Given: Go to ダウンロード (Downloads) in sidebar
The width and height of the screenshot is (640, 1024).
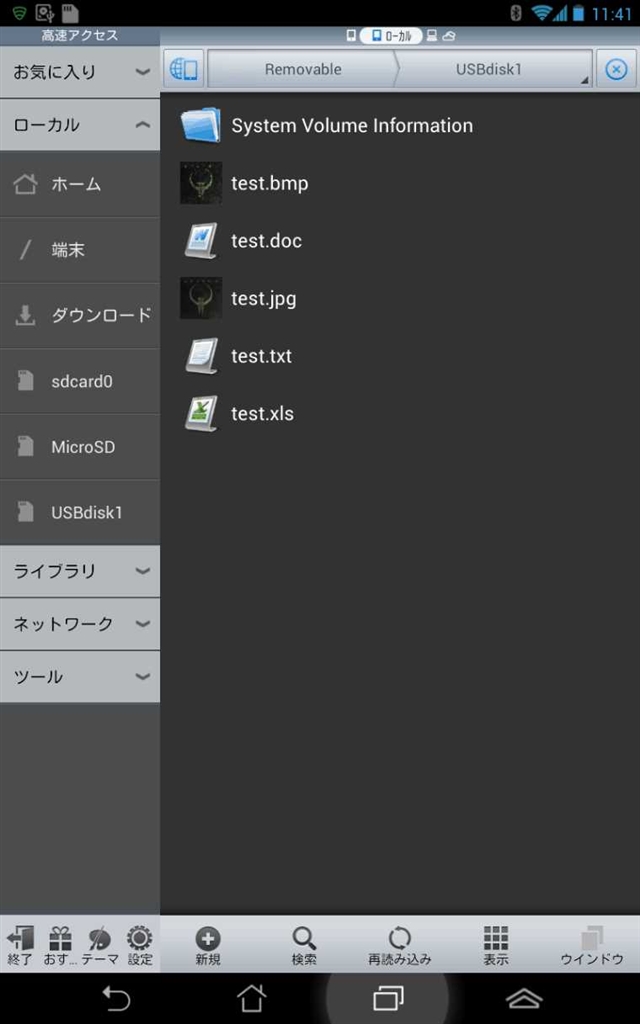Looking at the screenshot, I should pos(100,315).
